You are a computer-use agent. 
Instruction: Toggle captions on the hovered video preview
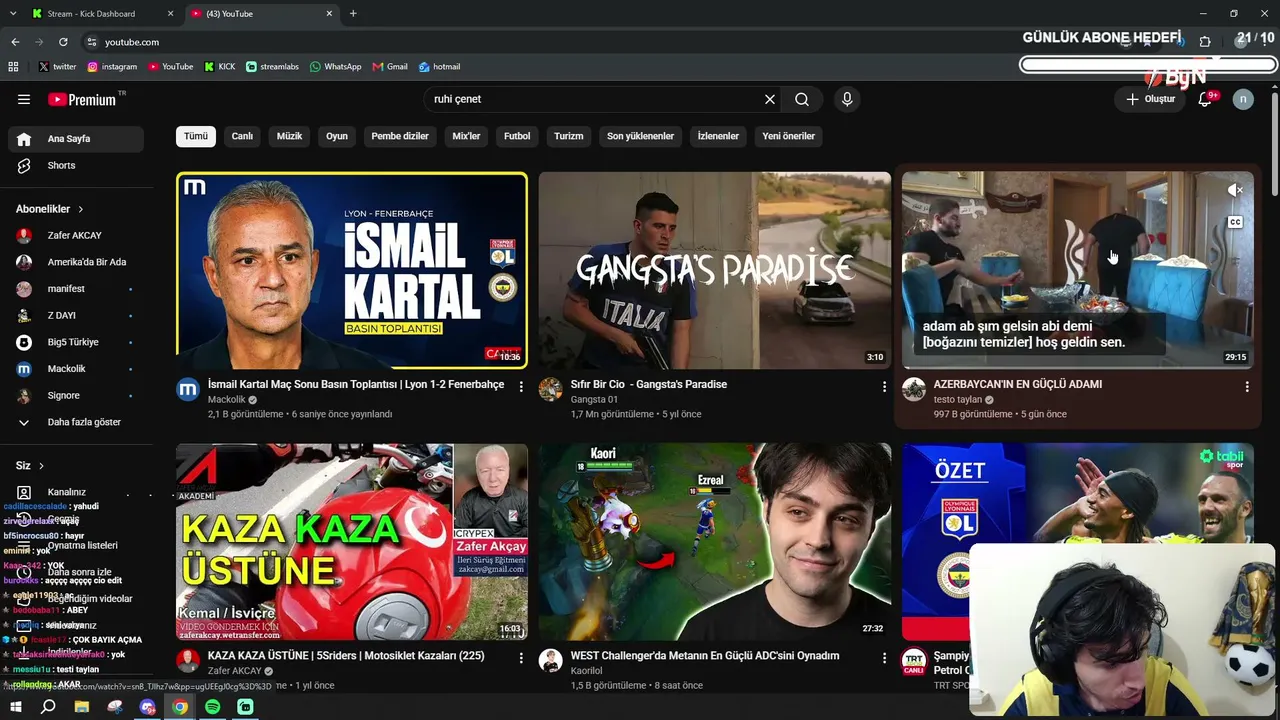1235,222
